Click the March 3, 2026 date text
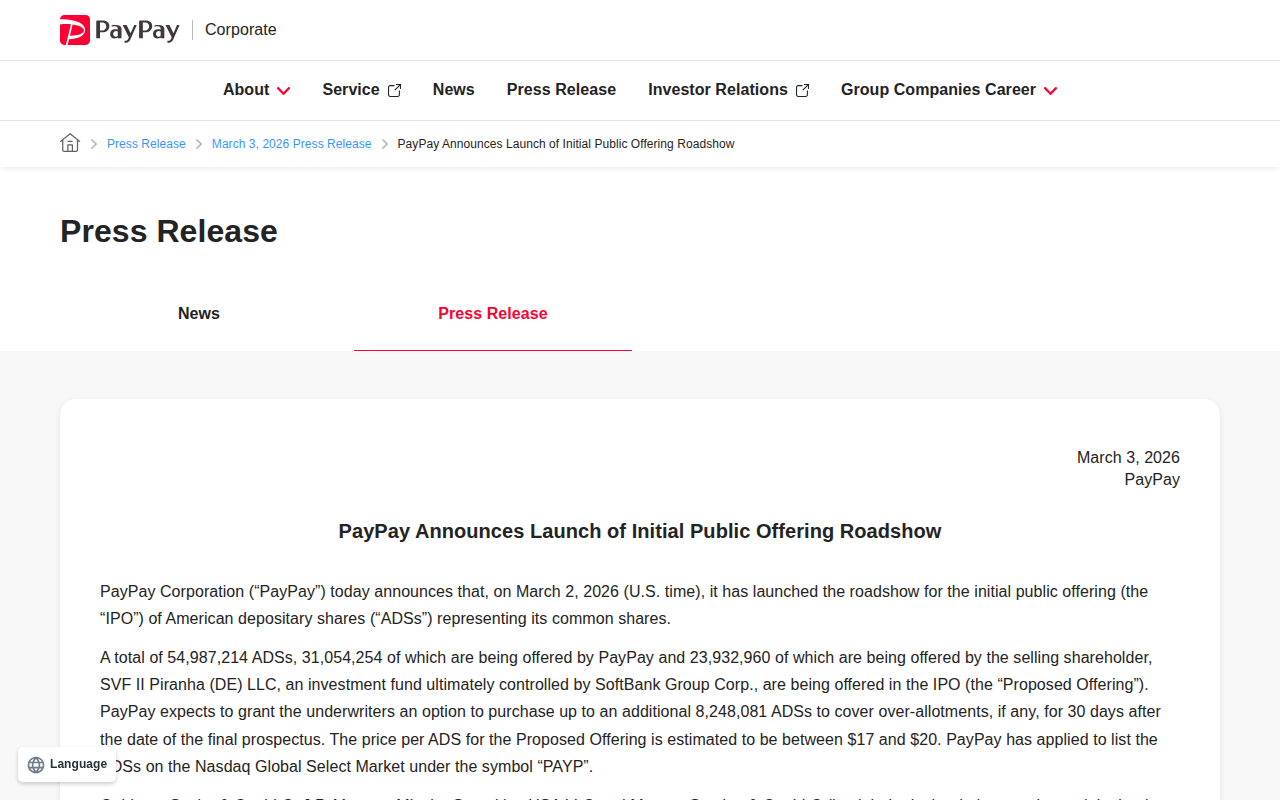The image size is (1280, 800). 1128,457
